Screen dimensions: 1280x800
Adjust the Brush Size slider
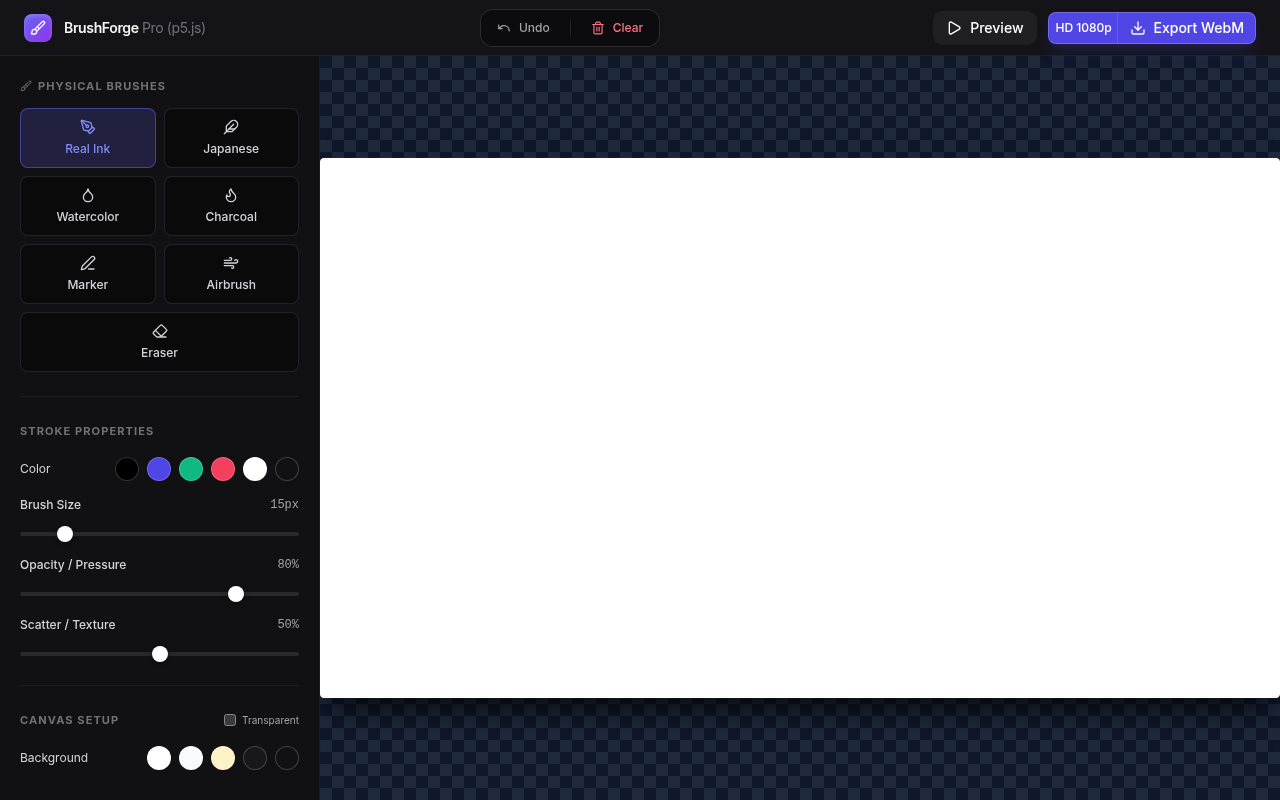[65, 534]
